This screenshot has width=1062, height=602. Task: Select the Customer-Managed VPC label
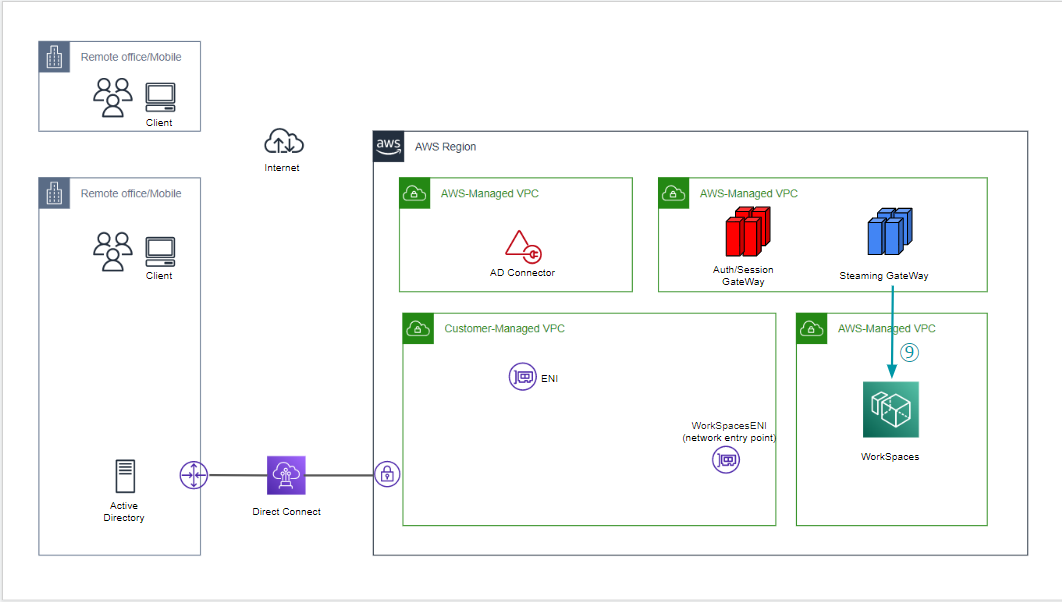pos(505,328)
